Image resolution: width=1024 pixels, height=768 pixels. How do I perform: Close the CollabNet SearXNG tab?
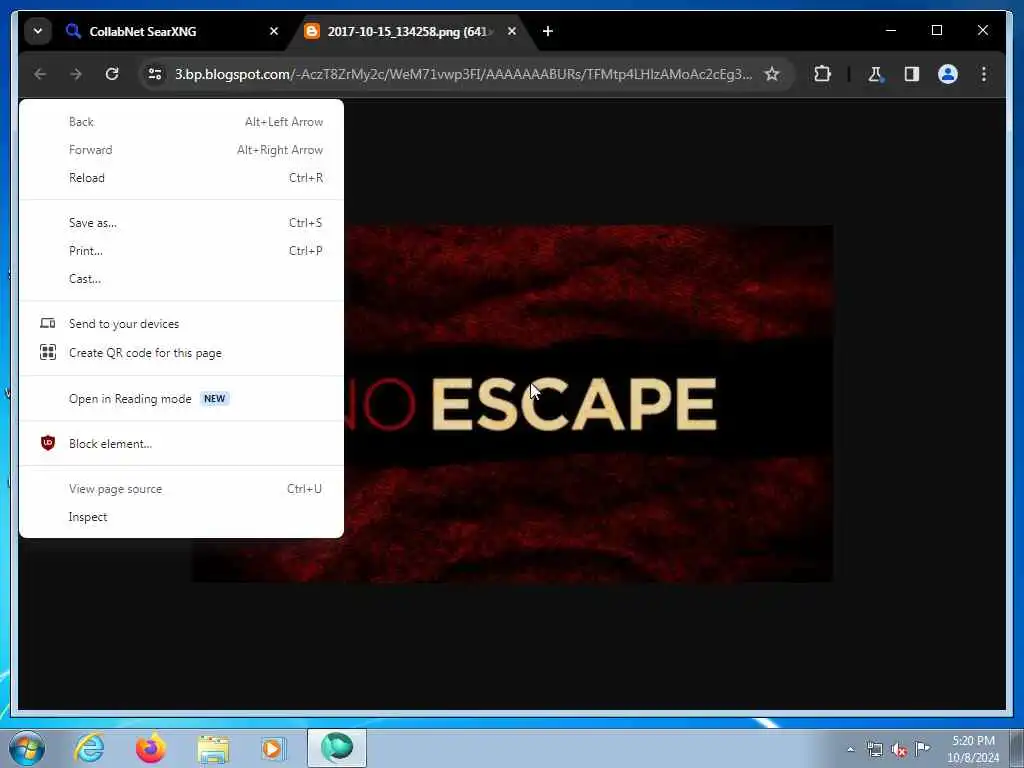[x=274, y=31]
